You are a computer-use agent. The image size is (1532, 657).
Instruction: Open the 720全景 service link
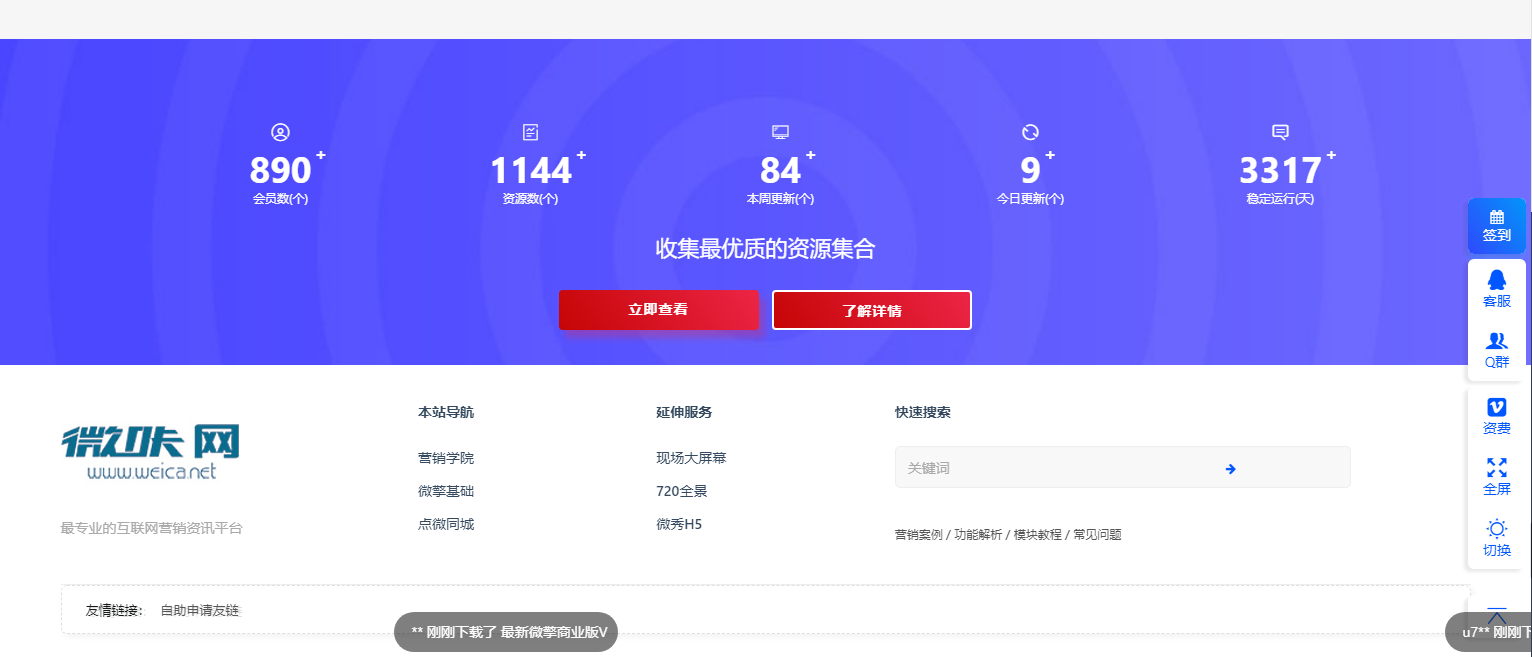click(681, 491)
